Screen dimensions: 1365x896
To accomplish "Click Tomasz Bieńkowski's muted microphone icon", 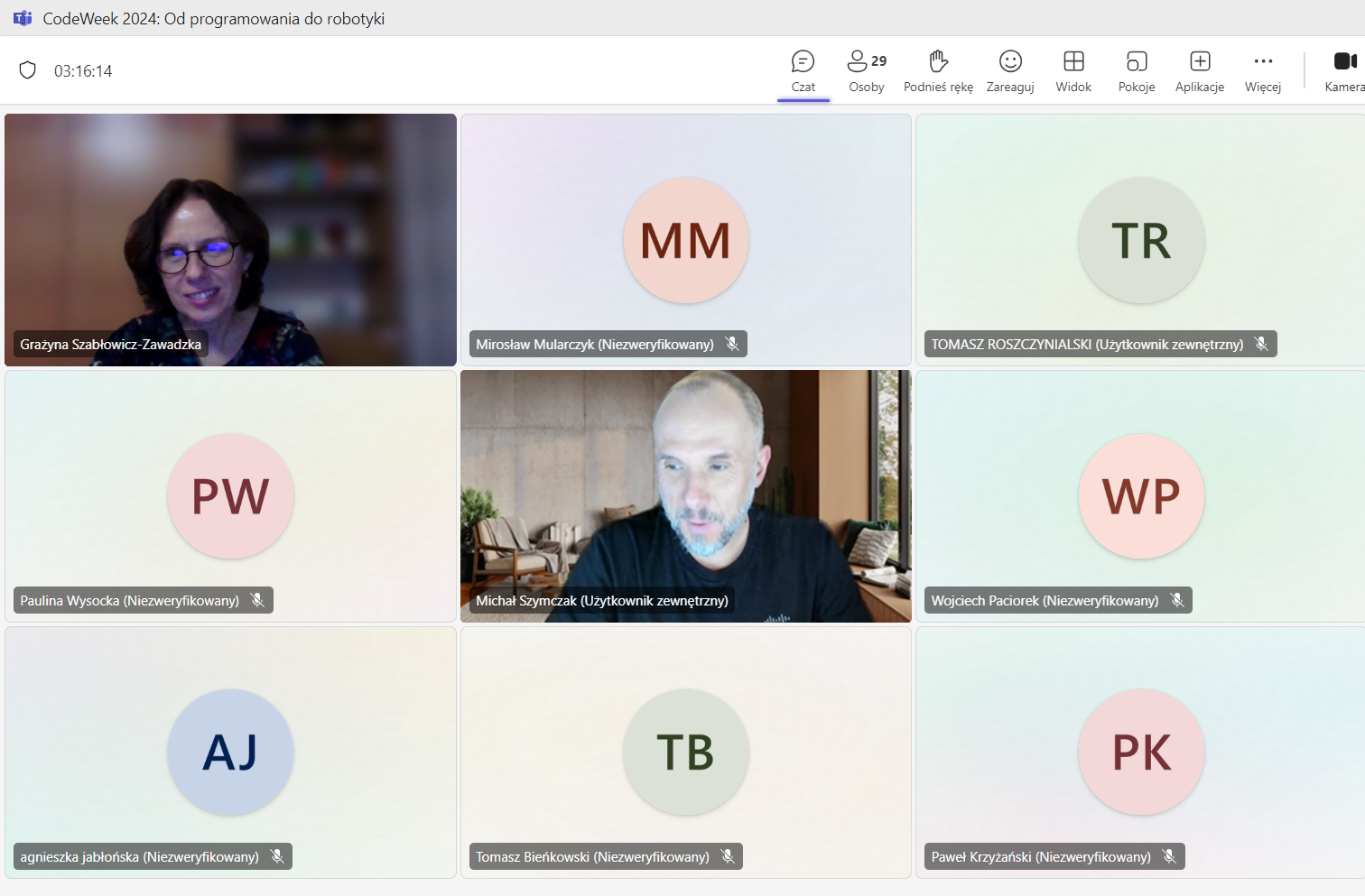I will click(728, 856).
